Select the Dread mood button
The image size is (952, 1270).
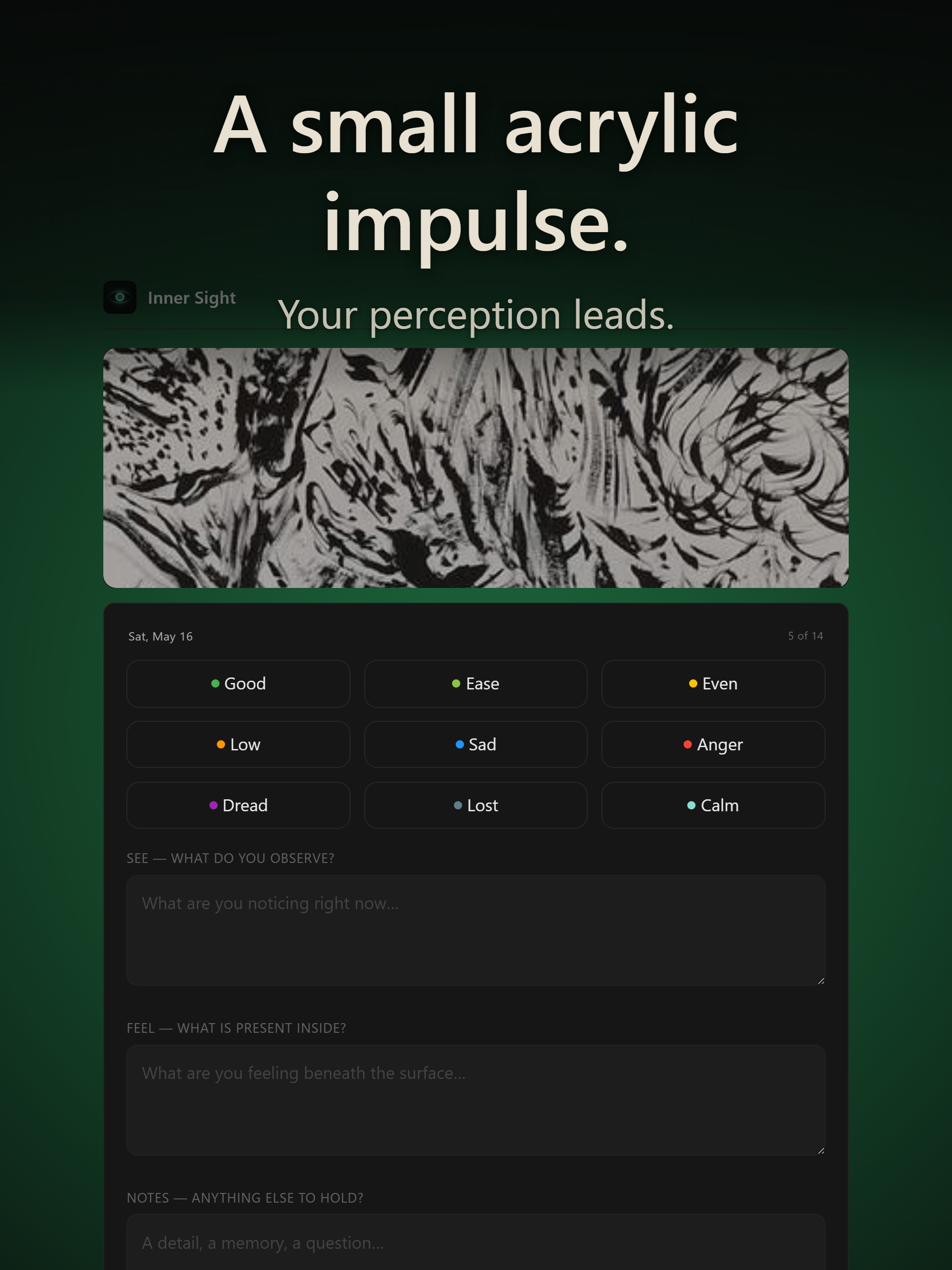pos(238,805)
